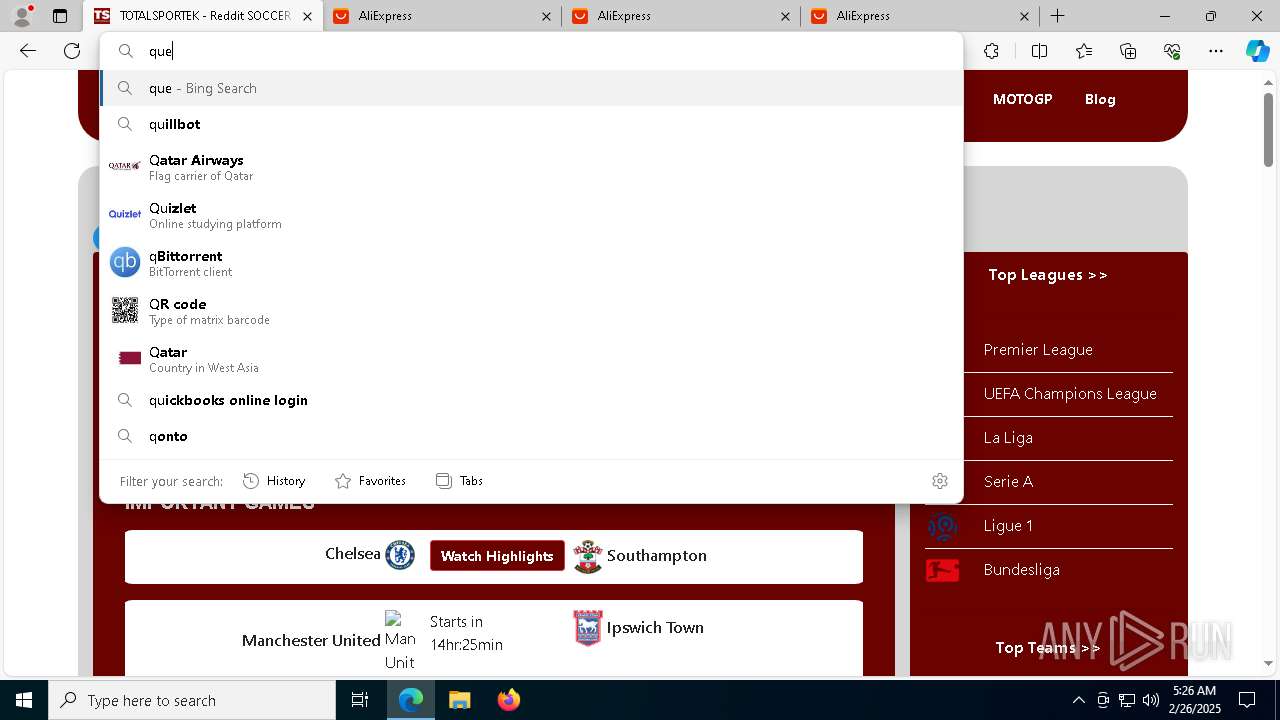Click the Chelsea club crest
Image resolution: width=1280 pixels, height=720 pixels.
[400, 555]
